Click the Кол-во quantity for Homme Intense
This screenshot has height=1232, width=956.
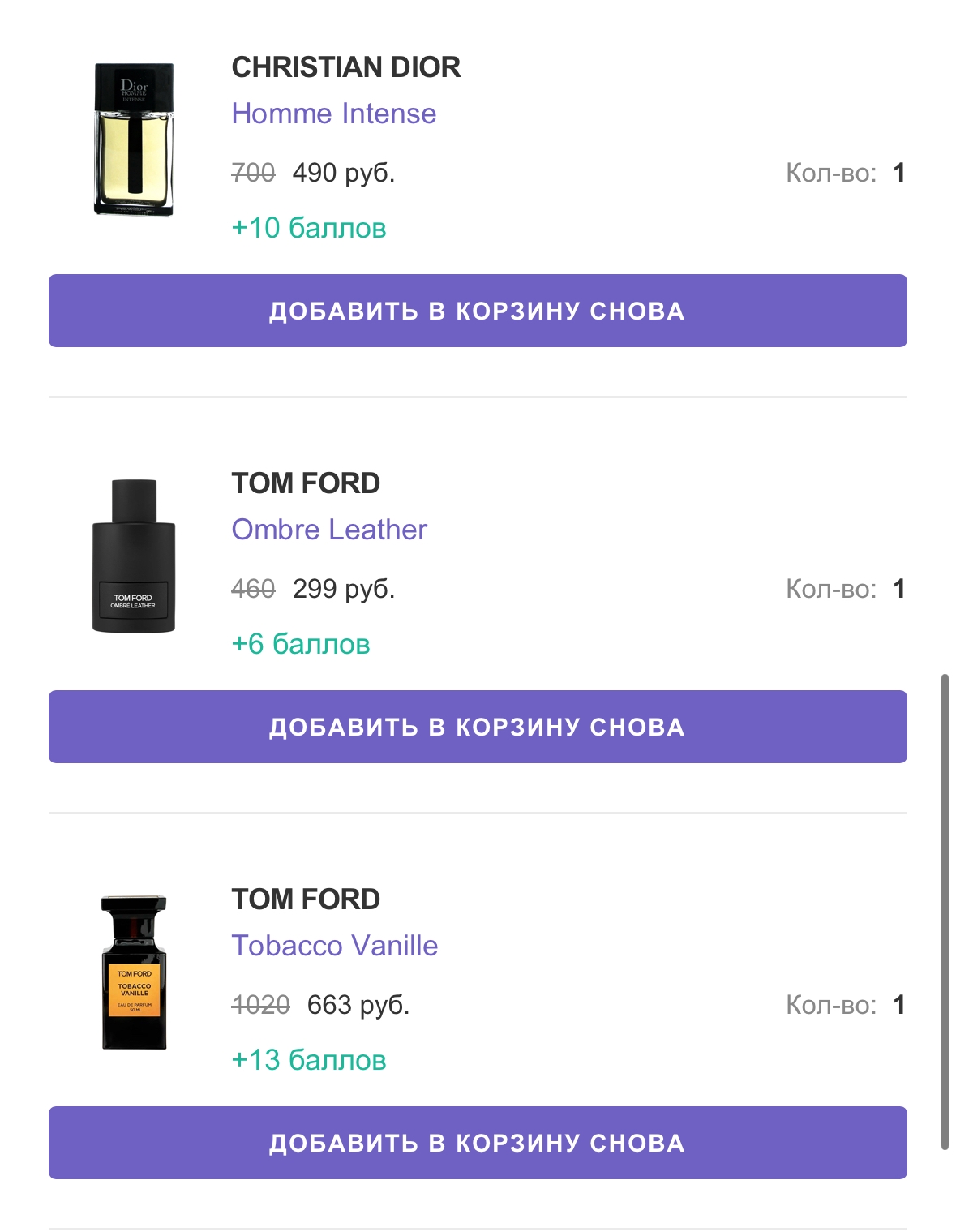[844, 173]
